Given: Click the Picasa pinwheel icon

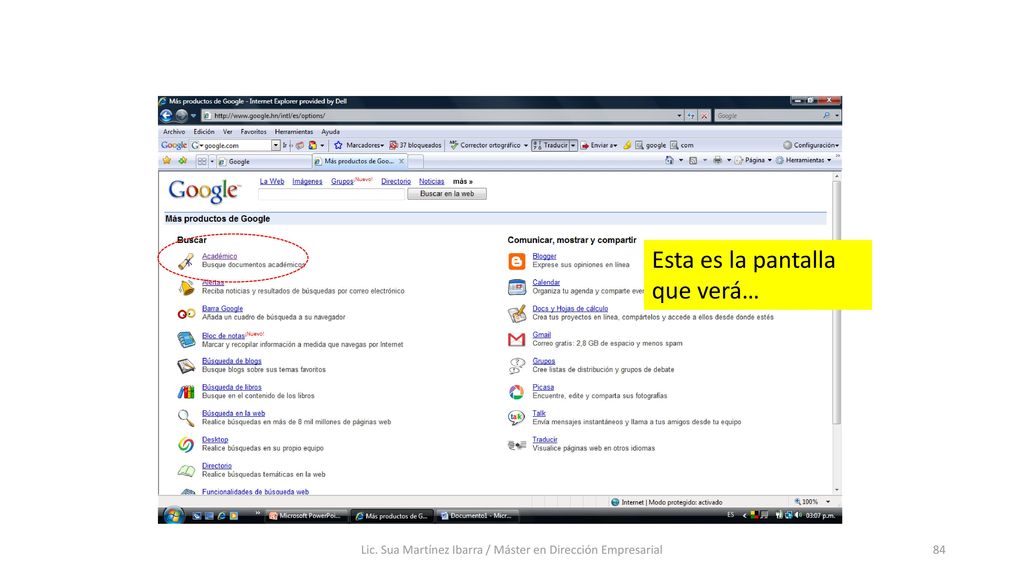Looking at the screenshot, I should (517, 392).
